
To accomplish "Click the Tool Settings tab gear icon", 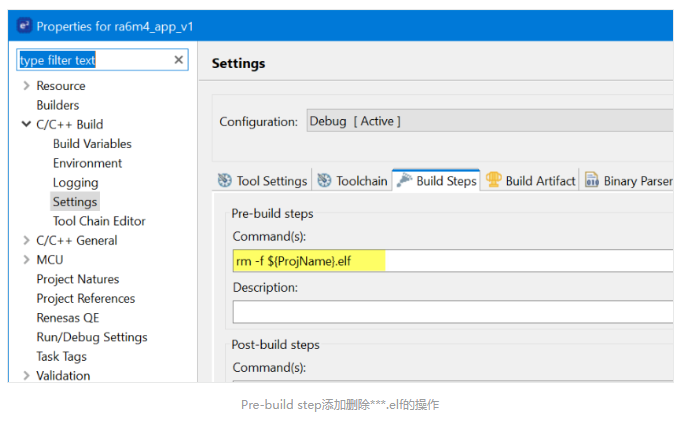I will point(225,180).
